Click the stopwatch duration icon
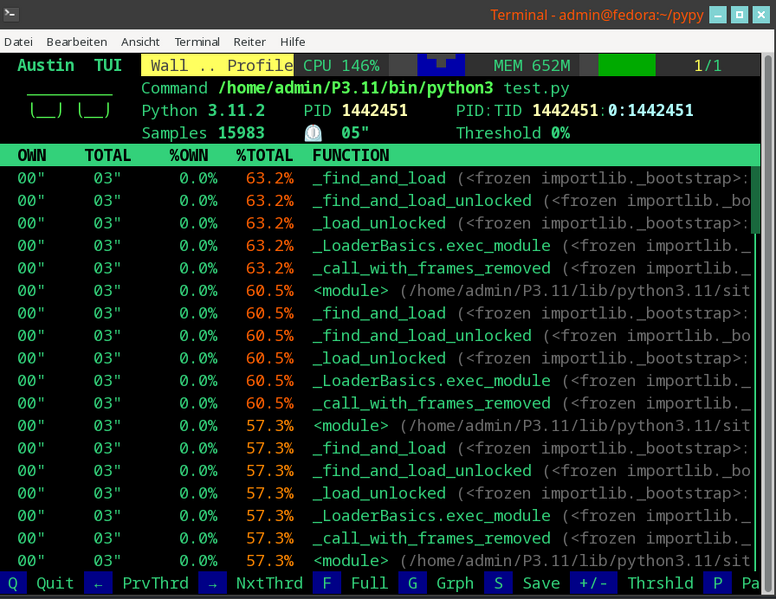Screen dimensions: 776x599 313,133
